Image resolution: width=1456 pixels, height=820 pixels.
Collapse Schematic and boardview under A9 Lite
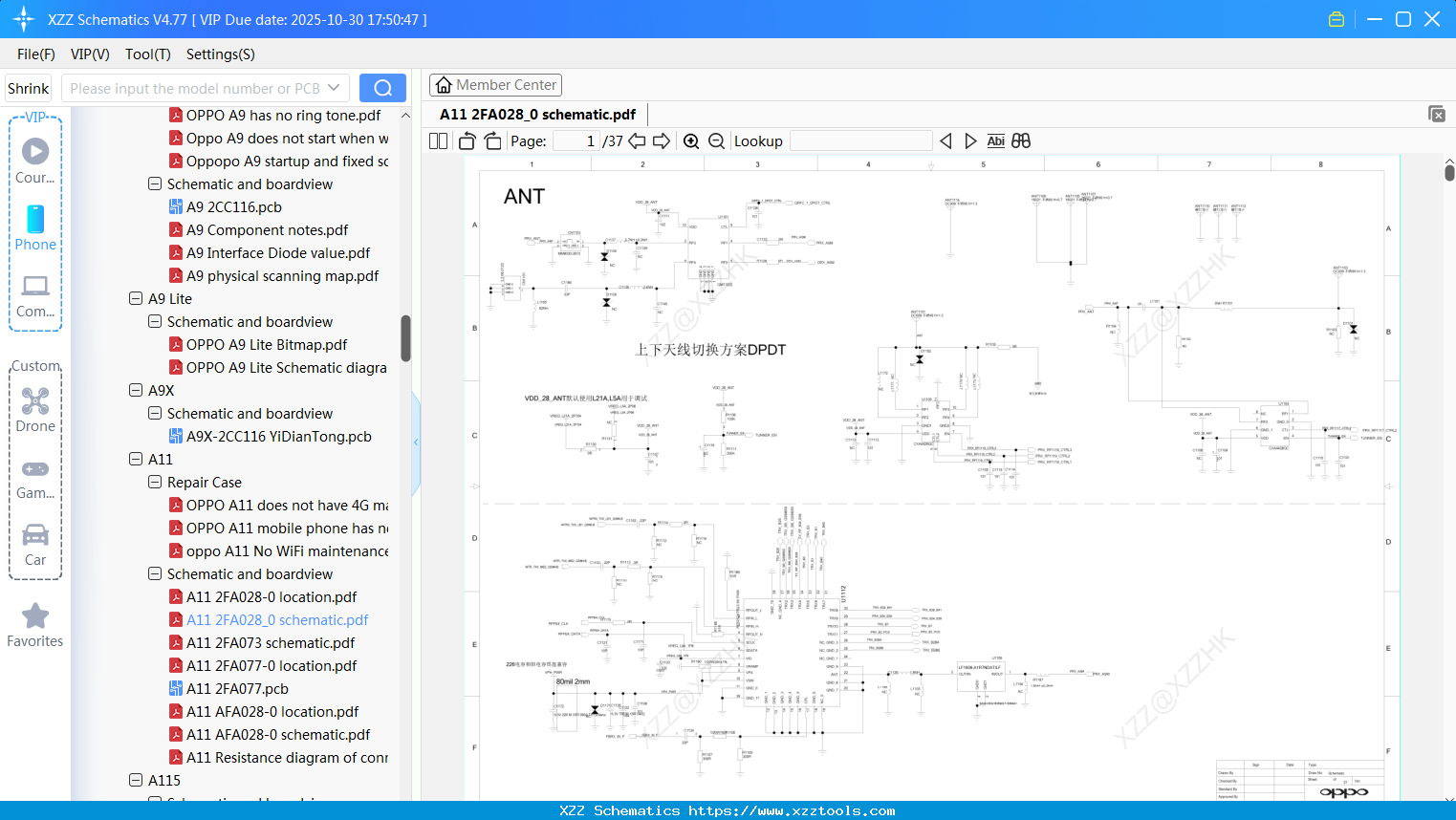[x=155, y=321]
